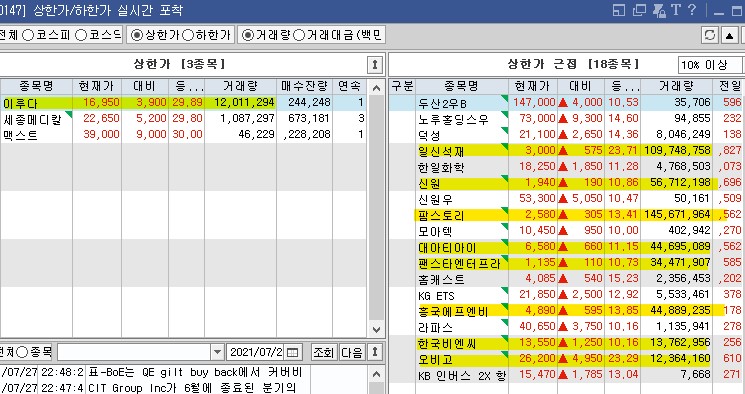The height and width of the screenshot is (394, 745).
Task: Select 덕성 stock row
Action: point(567,135)
